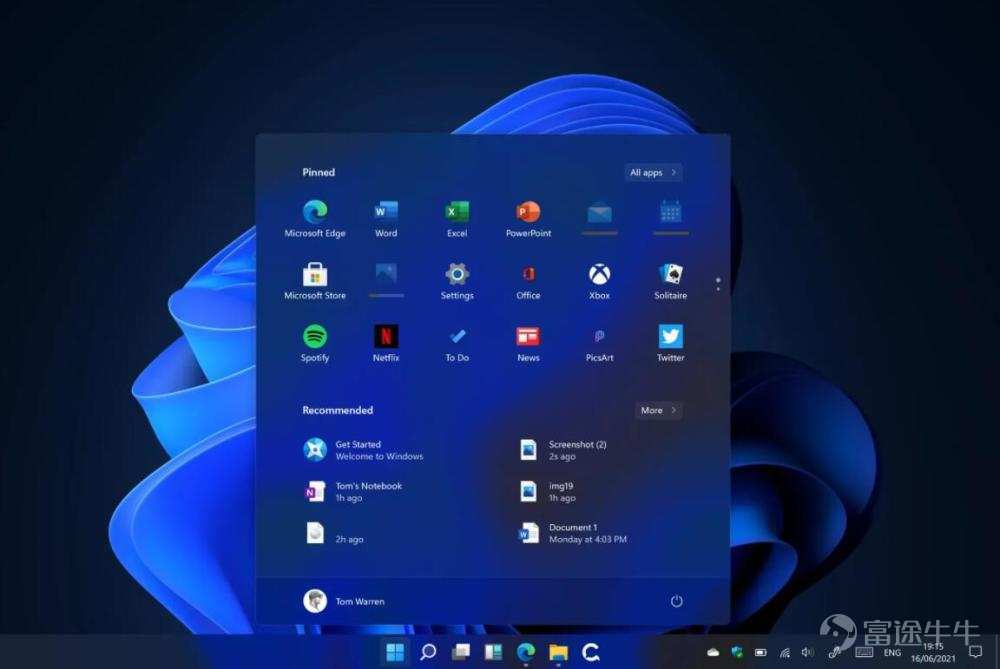Launch Excel from the Start menu

(456, 214)
